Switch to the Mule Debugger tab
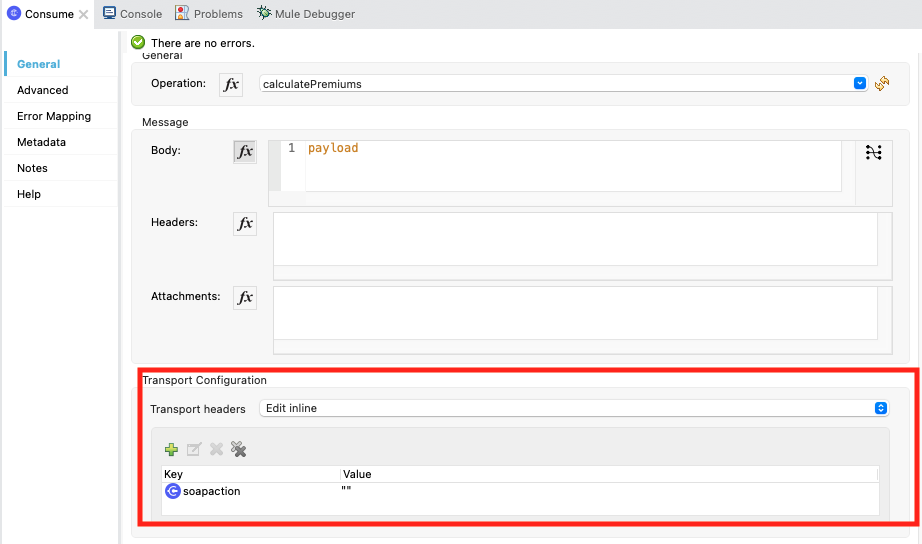This screenshot has width=922, height=544. point(306,14)
